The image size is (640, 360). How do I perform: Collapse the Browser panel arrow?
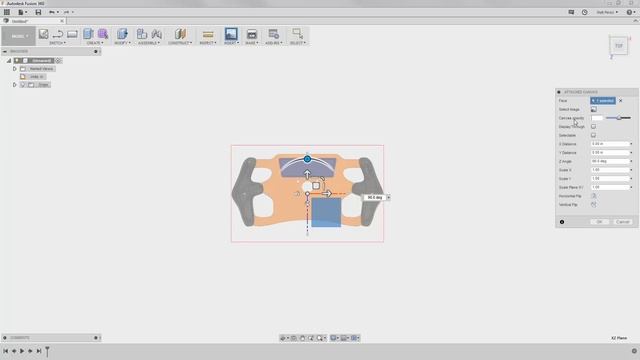coord(5,51)
